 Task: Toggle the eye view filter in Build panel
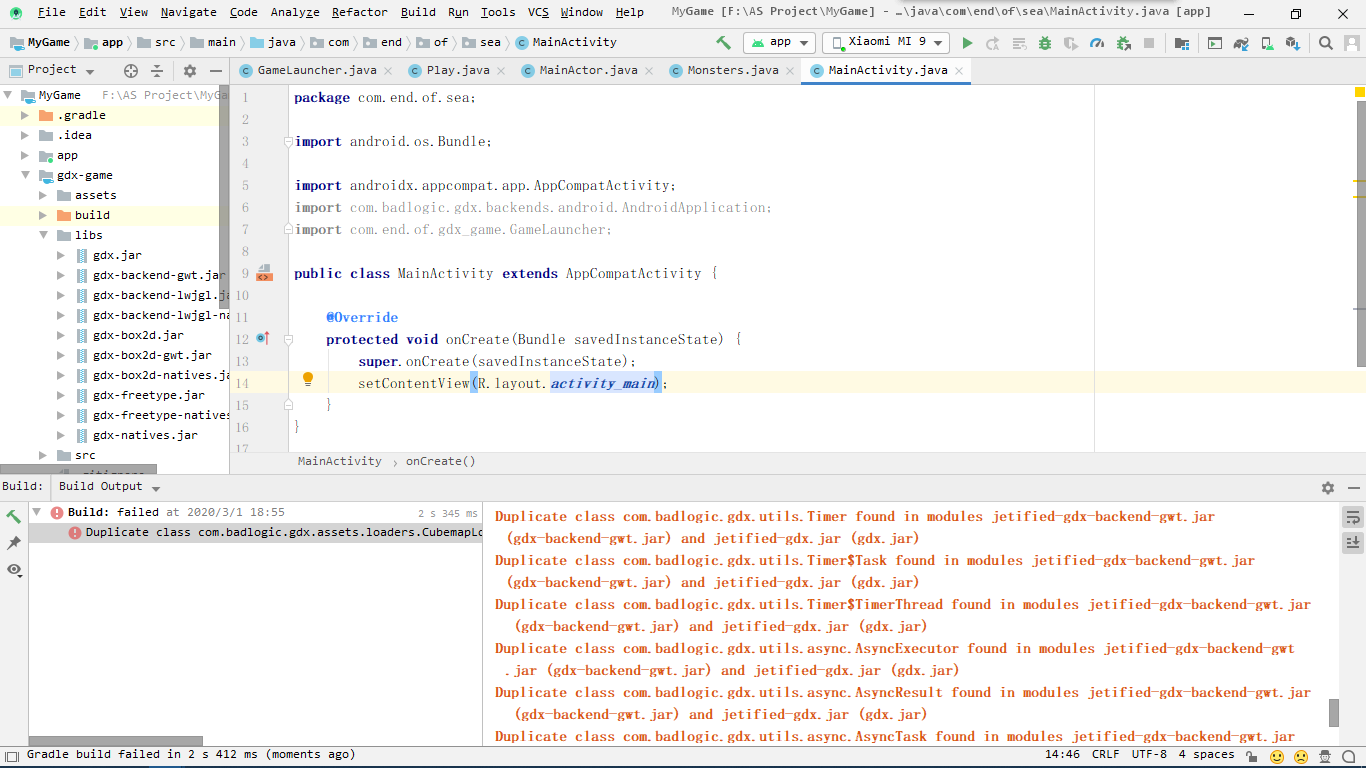click(14, 569)
